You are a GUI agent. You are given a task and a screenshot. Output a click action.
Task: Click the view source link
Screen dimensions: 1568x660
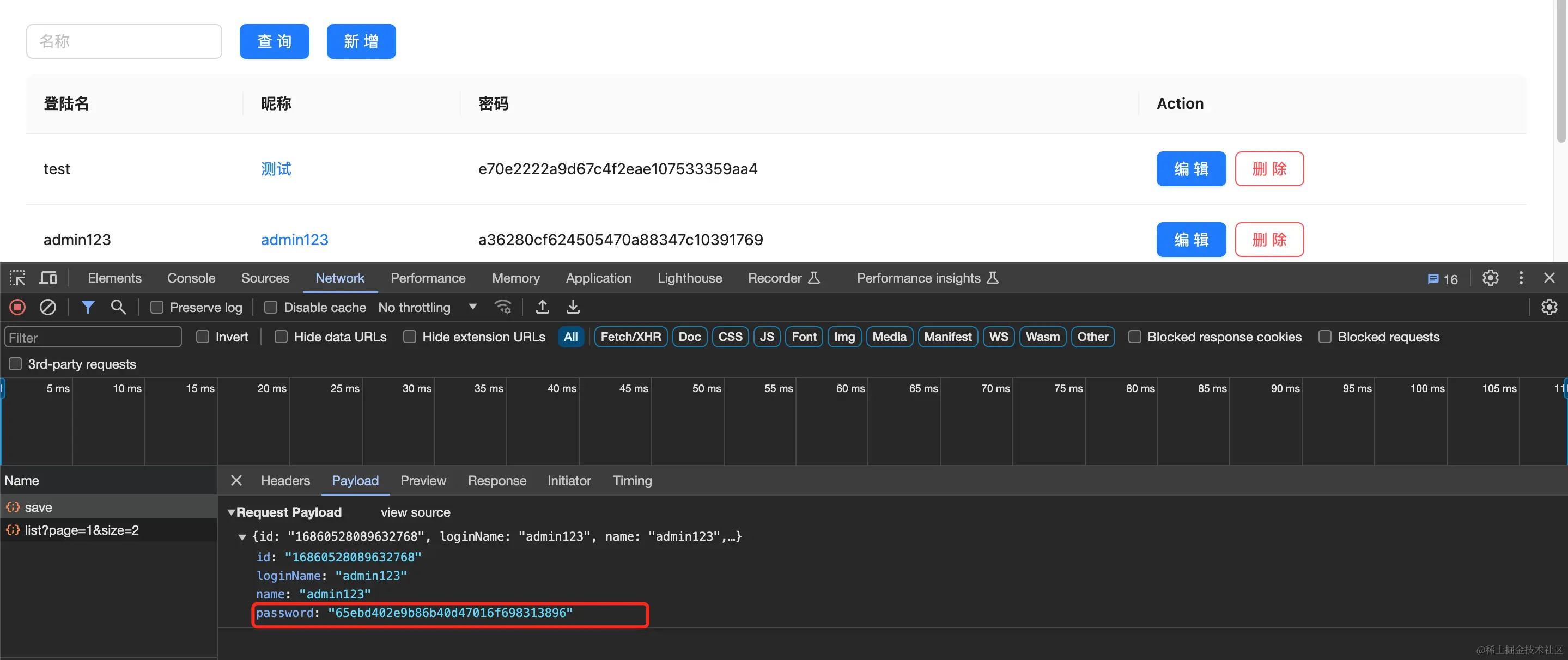click(x=415, y=512)
